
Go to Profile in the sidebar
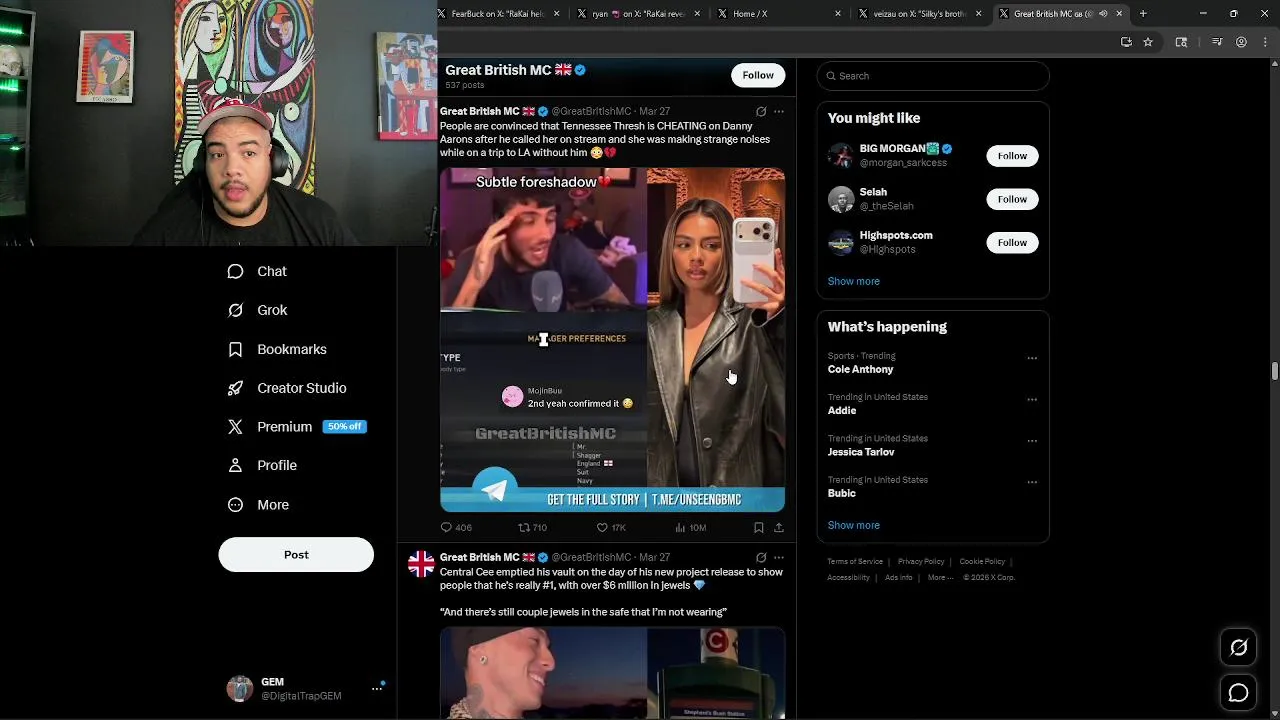click(x=262, y=465)
